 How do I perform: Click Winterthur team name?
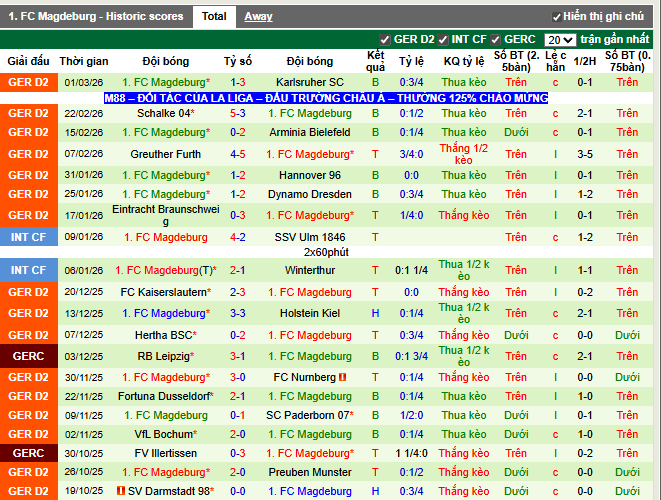pos(310,270)
